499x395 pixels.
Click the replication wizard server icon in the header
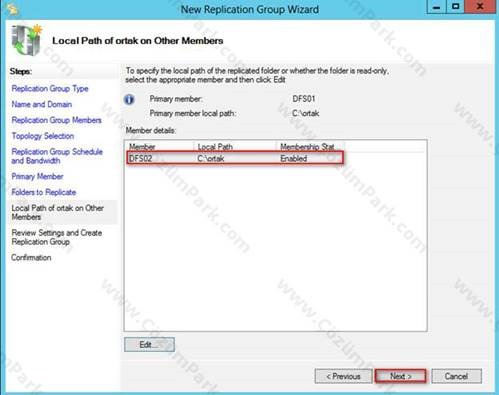click(x=26, y=40)
